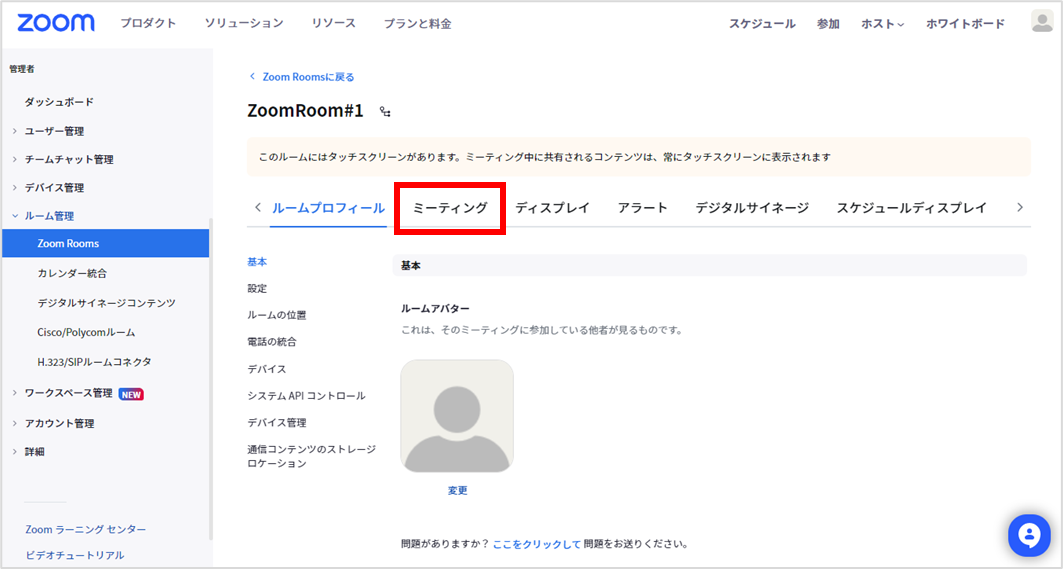Expand 詳細 in the sidebar
This screenshot has height=569, width=1063.
point(34,452)
